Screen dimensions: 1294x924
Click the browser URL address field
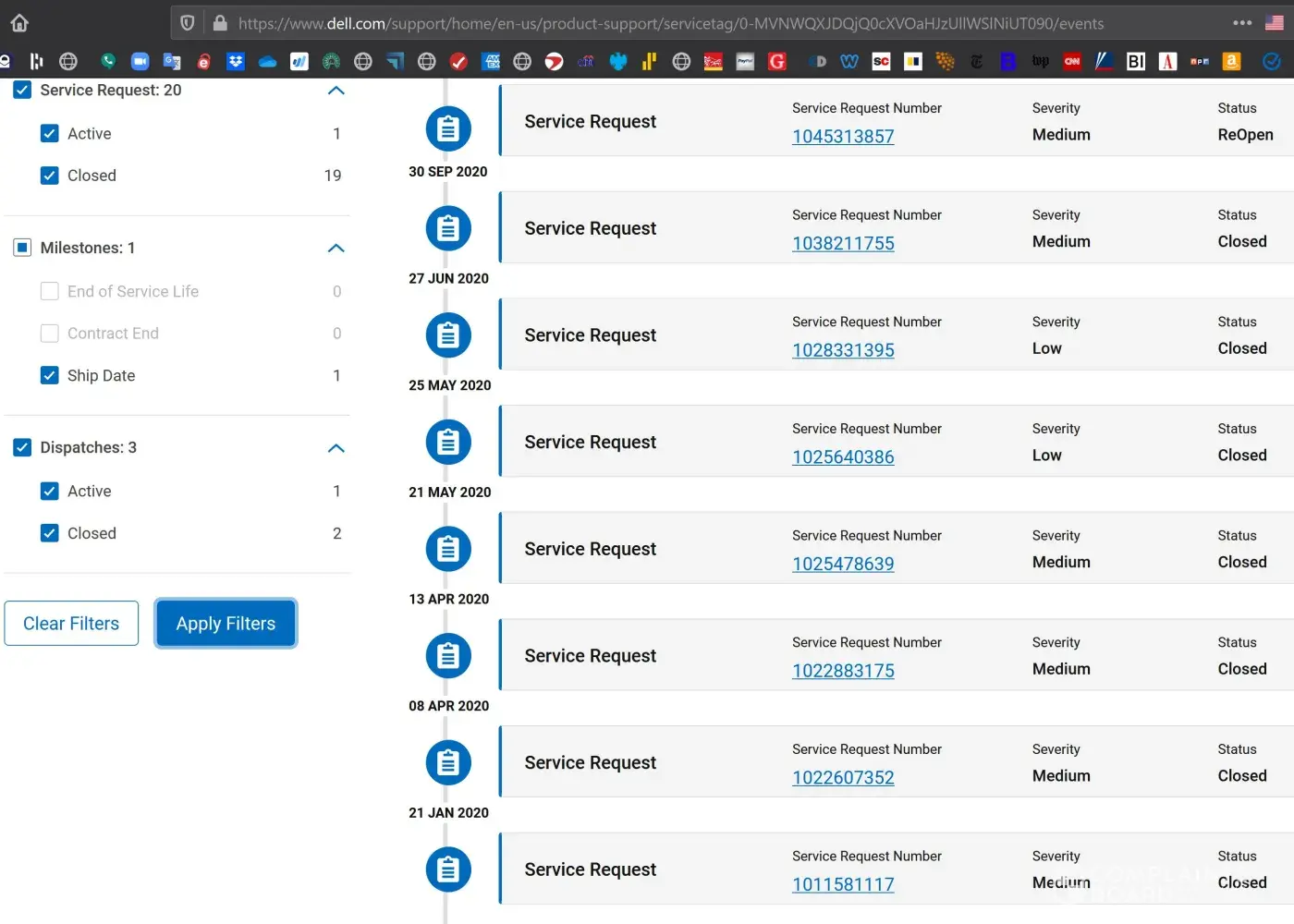coord(670,23)
